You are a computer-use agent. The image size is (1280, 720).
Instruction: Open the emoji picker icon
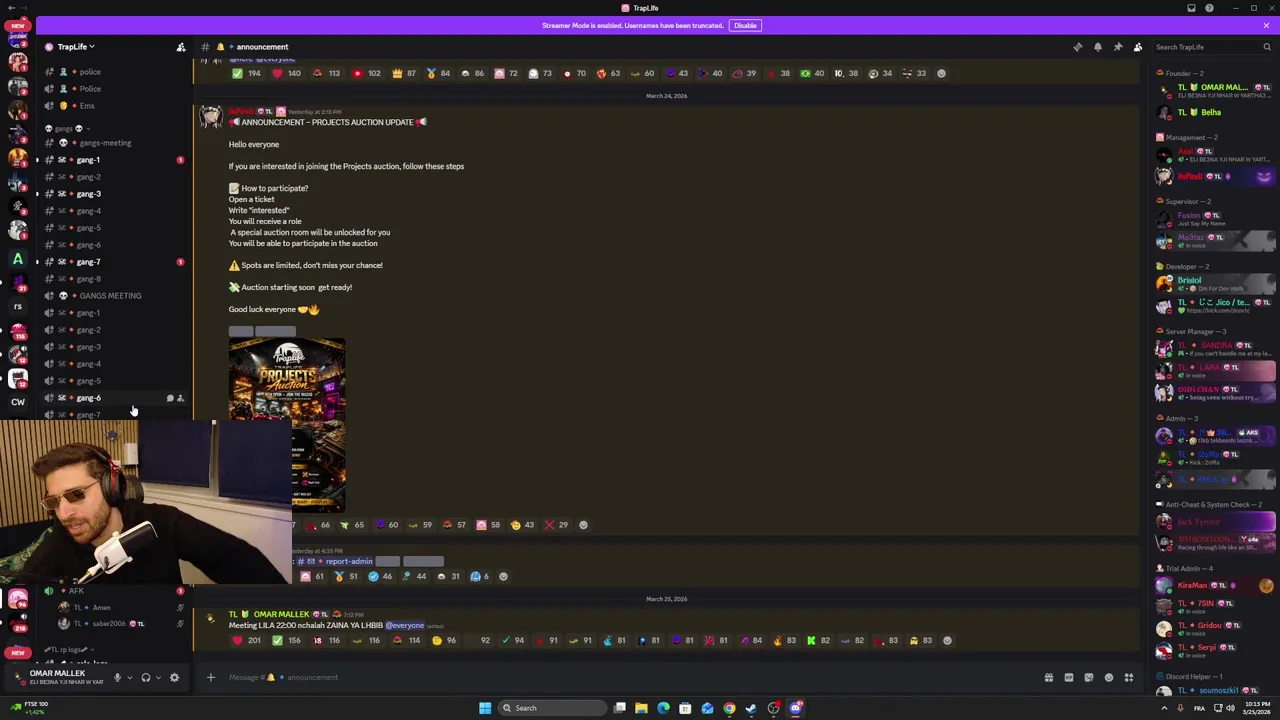(x=1108, y=677)
